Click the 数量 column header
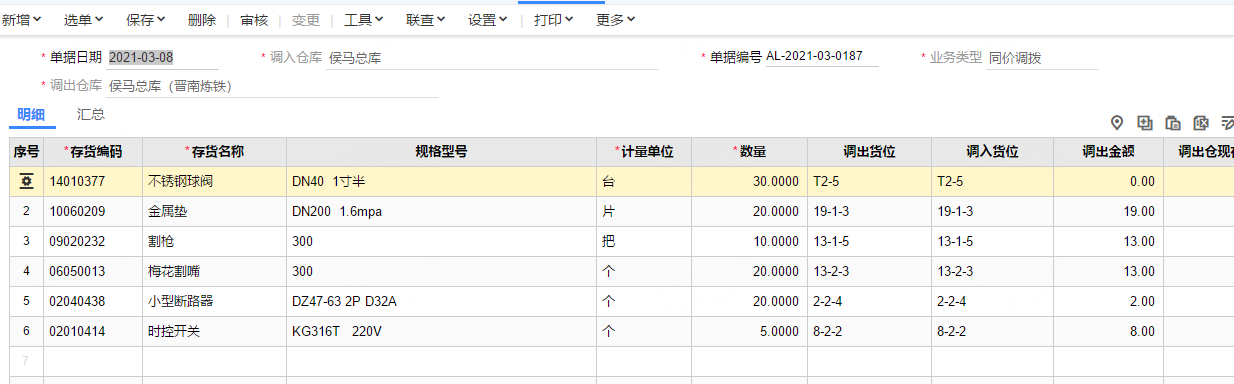This screenshot has width=1234, height=384. (x=749, y=152)
